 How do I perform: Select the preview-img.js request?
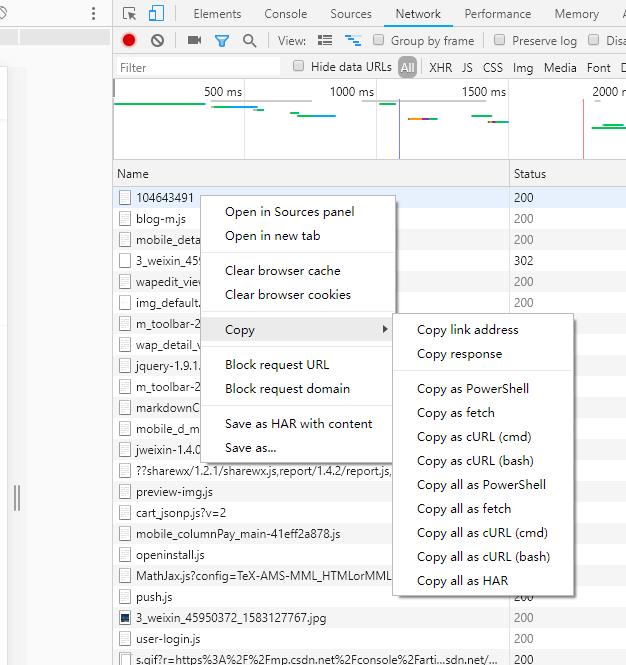174,492
